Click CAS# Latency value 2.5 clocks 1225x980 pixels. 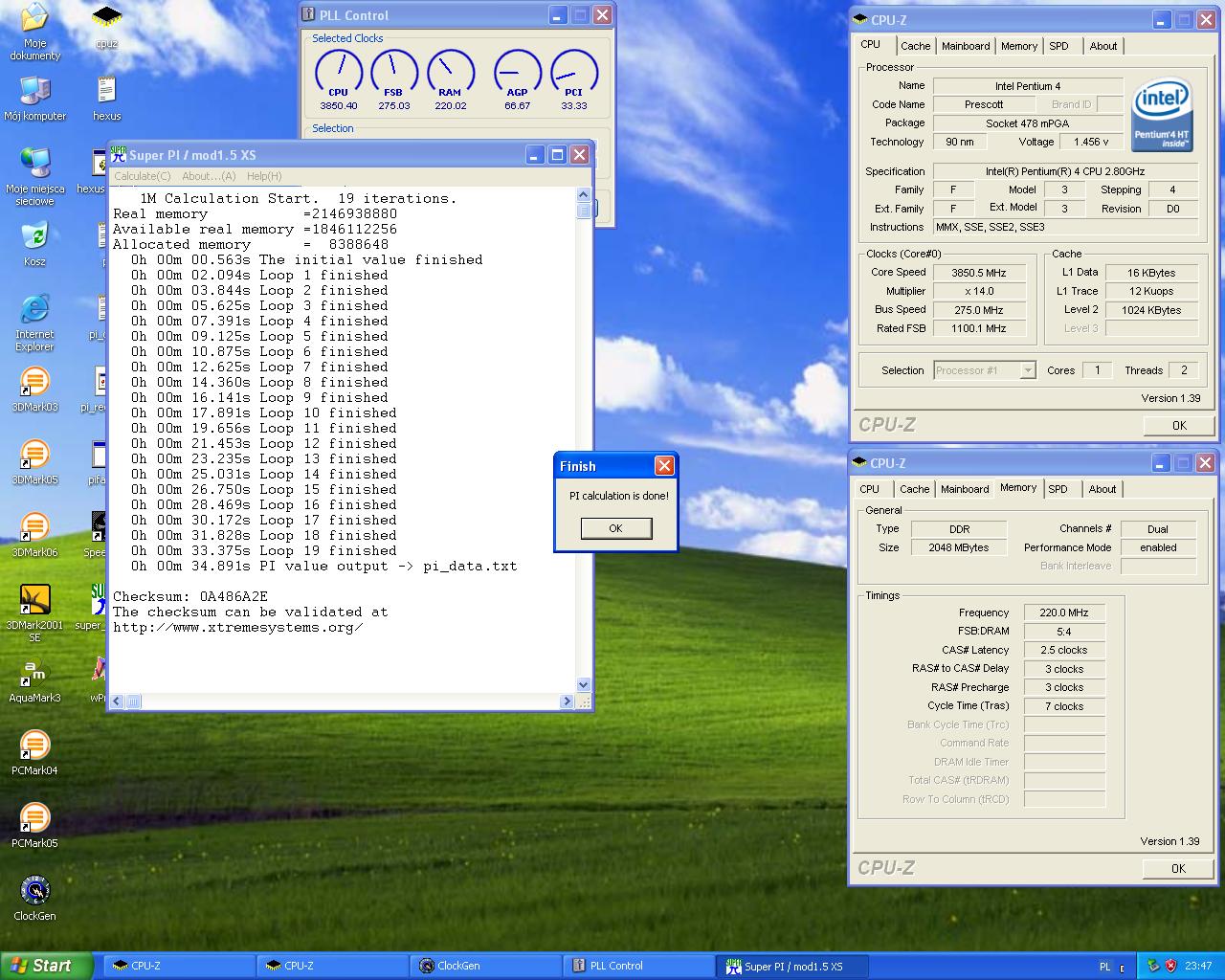(1064, 650)
